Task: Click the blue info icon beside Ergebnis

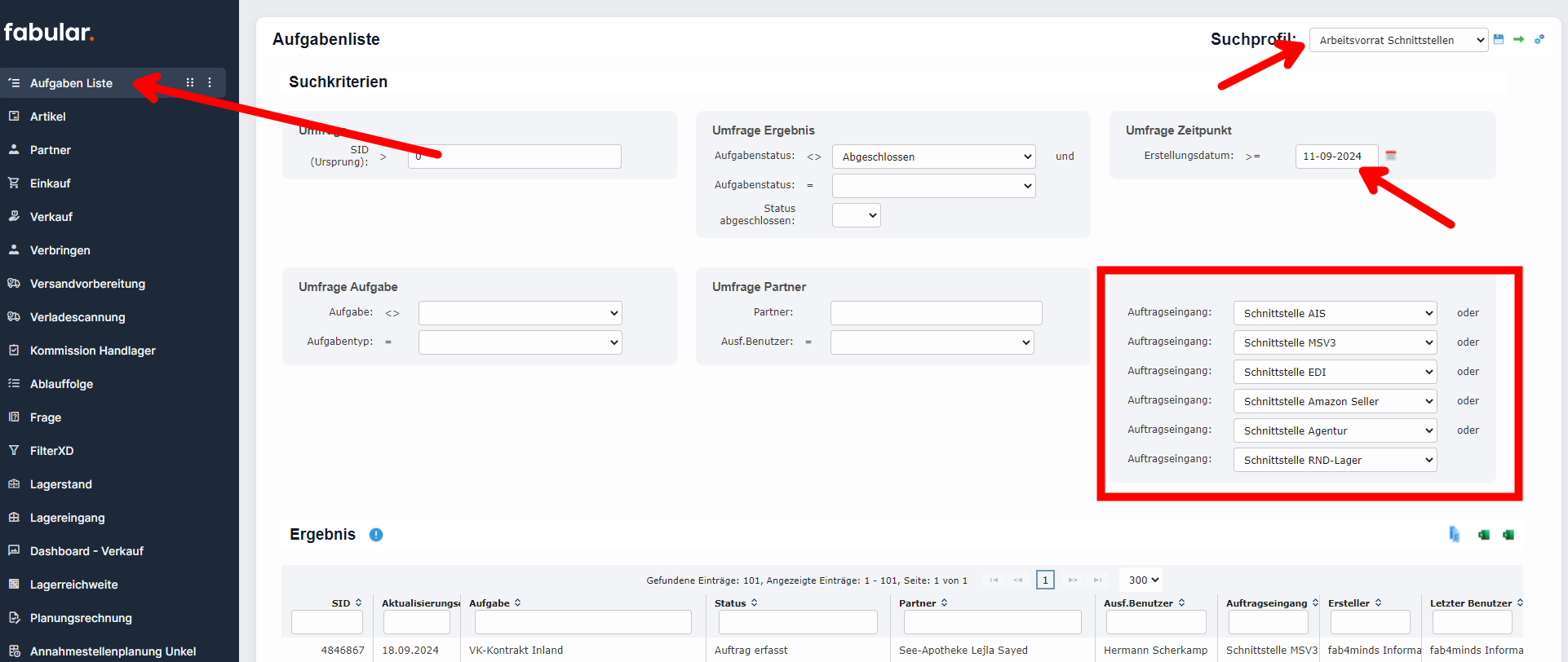Action: click(x=376, y=535)
